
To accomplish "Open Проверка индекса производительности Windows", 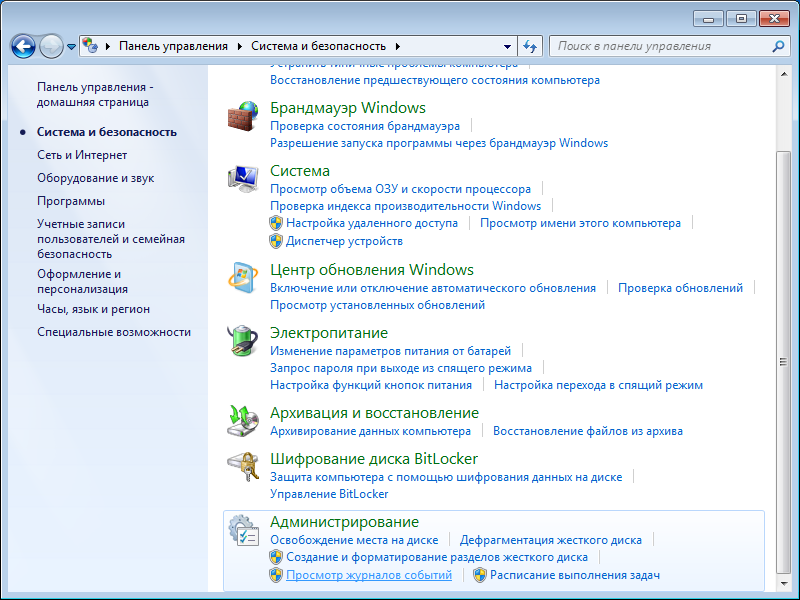I will click(x=405, y=206).
